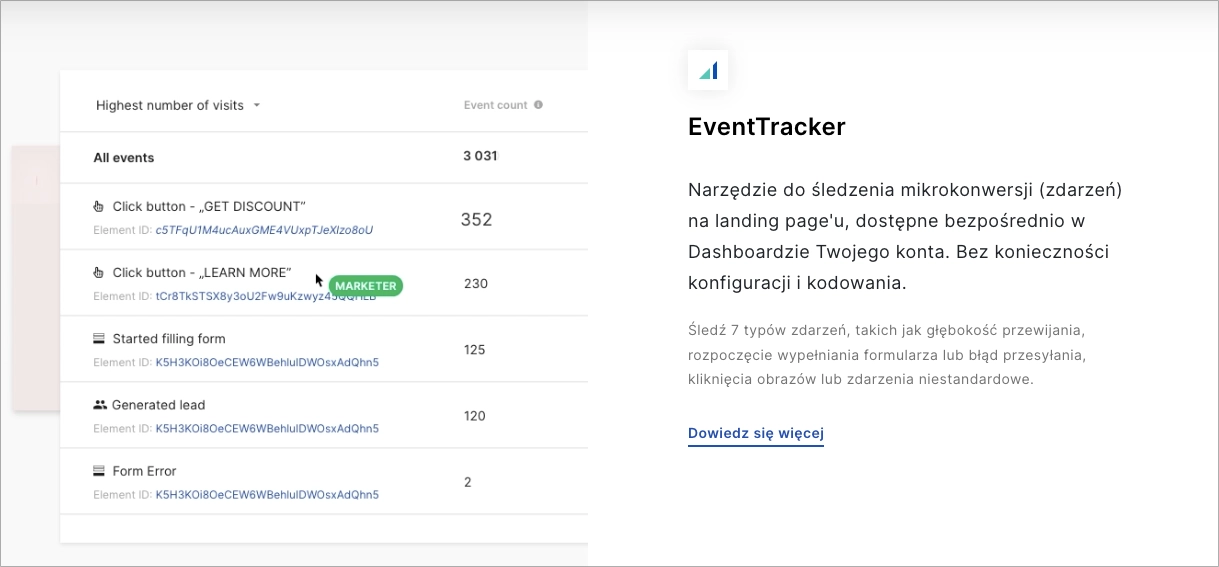This screenshot has width=1219, height=567.
Task: Click the green MARKETER badge
Action: (365, 286)
